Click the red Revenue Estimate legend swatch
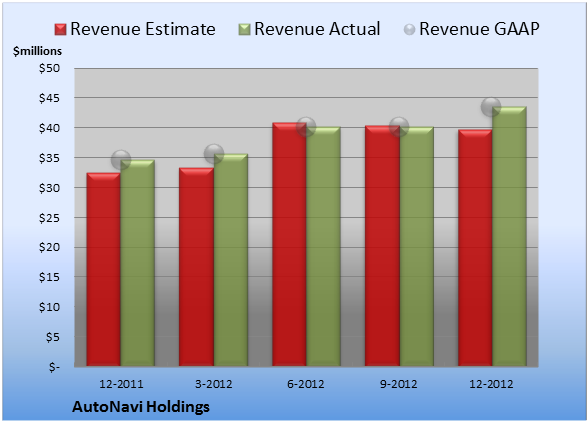This screenshot has width=588, height=422. click(60, 30)
